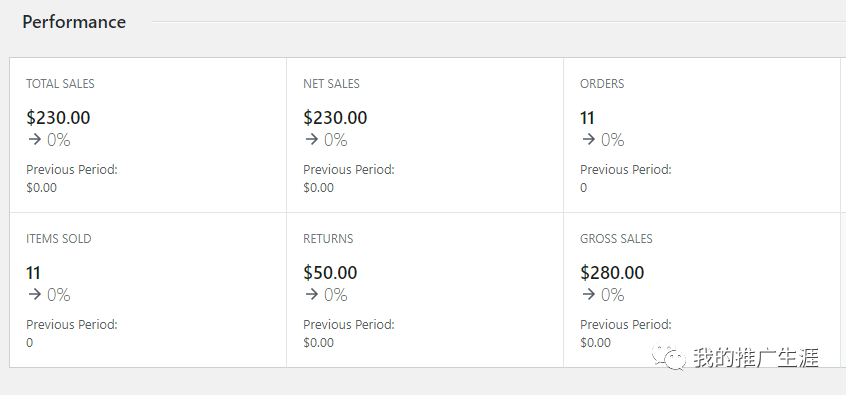846x395 pixels.
Task: Click the $230.00 Total Sales value
Action: click(58, 118)
